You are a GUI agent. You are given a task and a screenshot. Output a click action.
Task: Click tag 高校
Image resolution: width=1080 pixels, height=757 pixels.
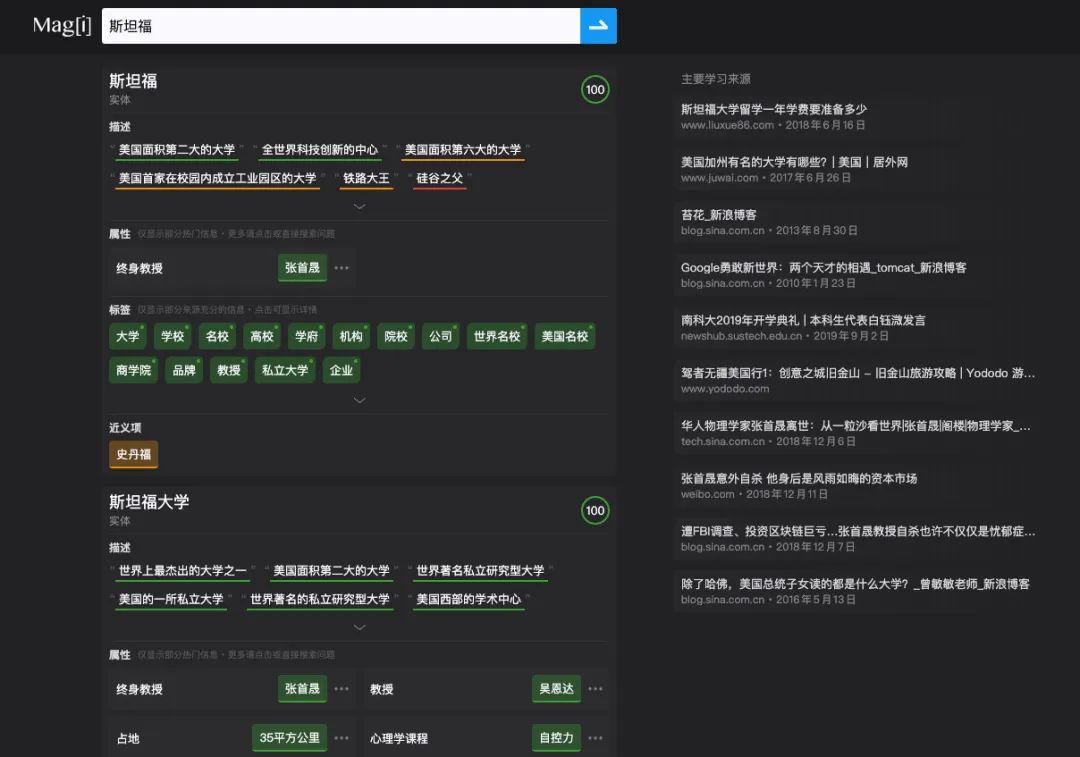click(x=262, y=336)
